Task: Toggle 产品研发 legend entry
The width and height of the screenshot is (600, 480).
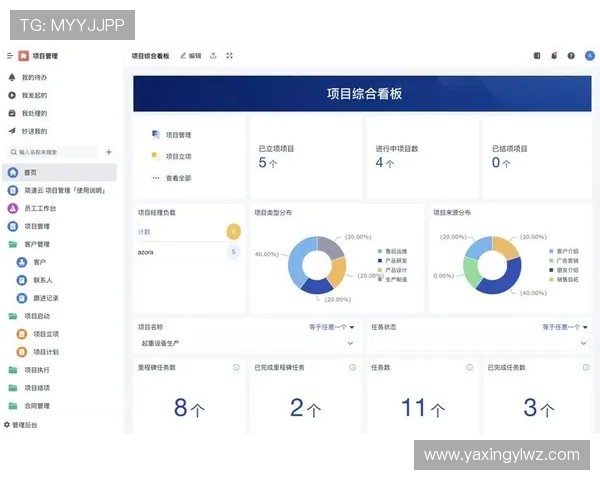Action: [392, 261]
